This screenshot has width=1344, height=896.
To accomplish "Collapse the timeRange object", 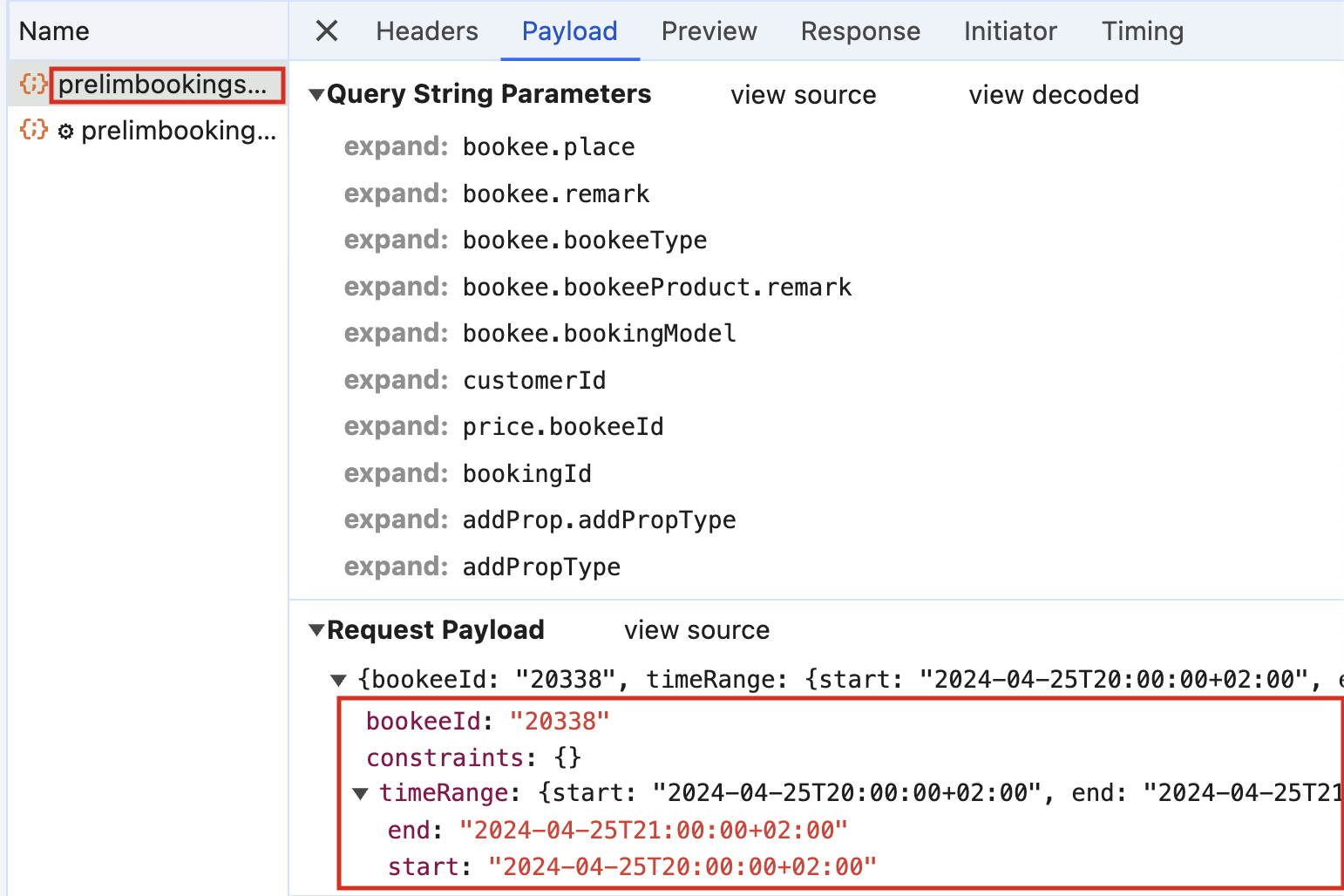I will tap(361, 794).
